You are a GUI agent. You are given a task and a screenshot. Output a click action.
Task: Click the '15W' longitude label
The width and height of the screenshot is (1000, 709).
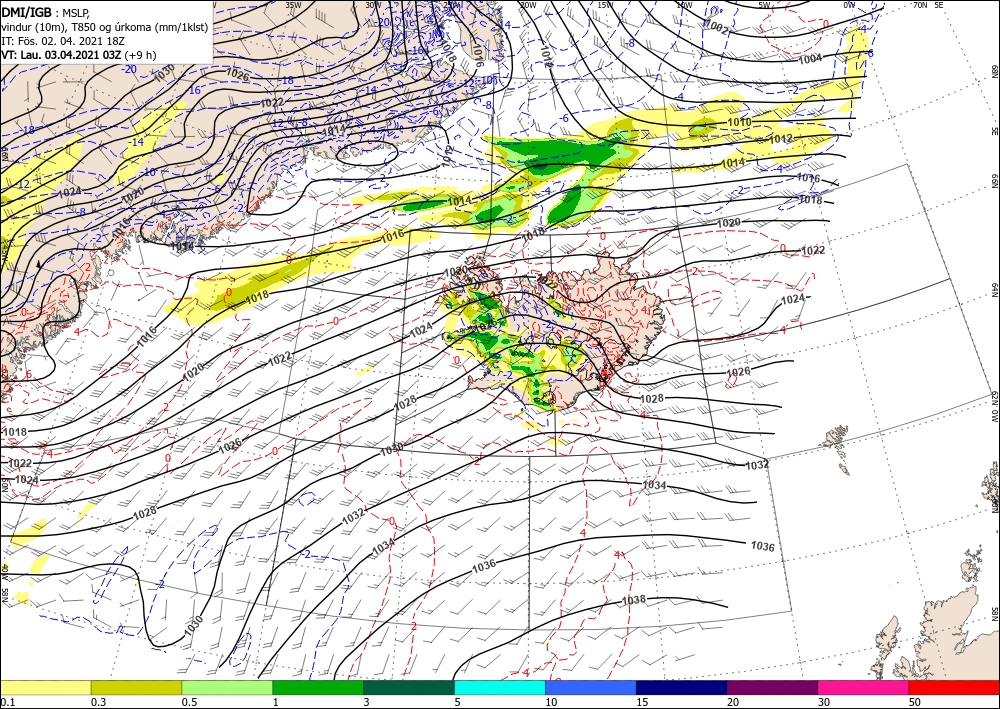coord(606,5)
